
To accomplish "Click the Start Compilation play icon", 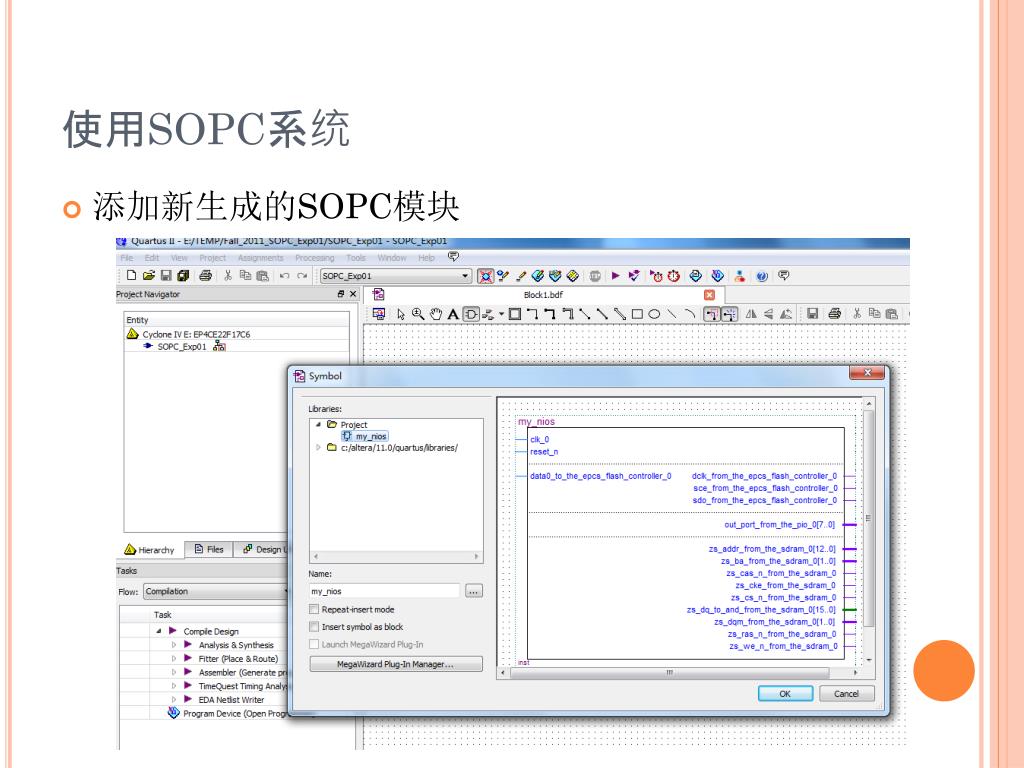I will [x=615, y=276].
